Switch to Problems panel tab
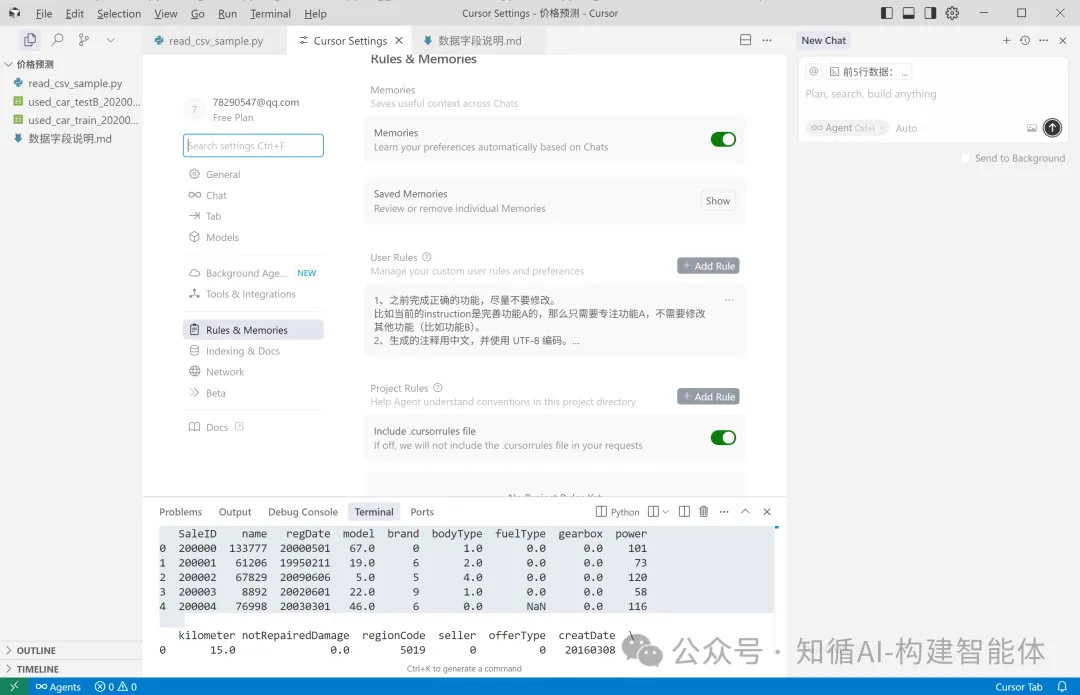The width and height of the screenshot is (1080, 695). 180,512
